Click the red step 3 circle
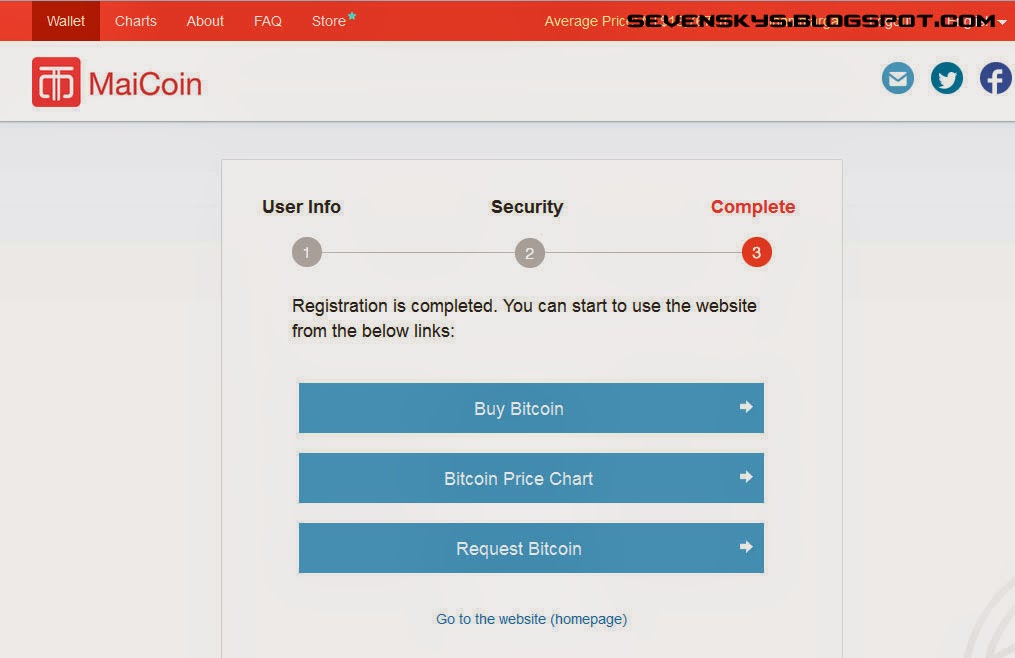Viewport: 1015px width, 658px height. pyautogui.click(x=756, y=253)
